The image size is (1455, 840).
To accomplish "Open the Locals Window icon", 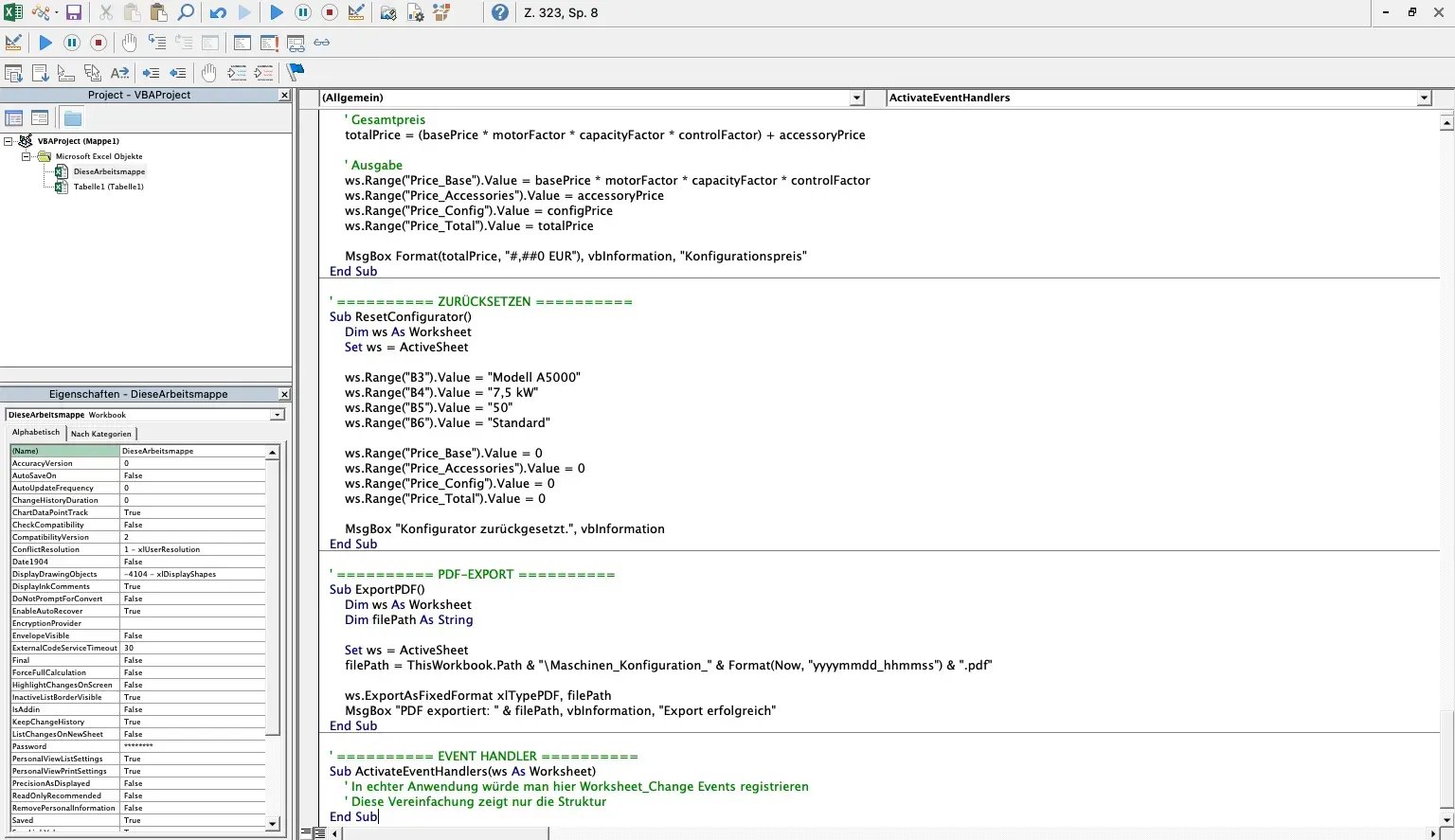I will (x=242, y=43).
